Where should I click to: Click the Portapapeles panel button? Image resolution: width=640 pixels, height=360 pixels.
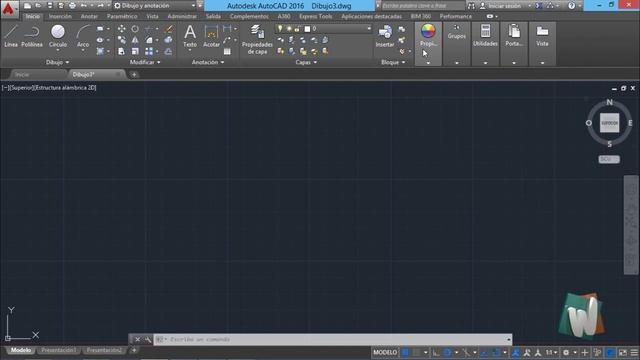514,43
